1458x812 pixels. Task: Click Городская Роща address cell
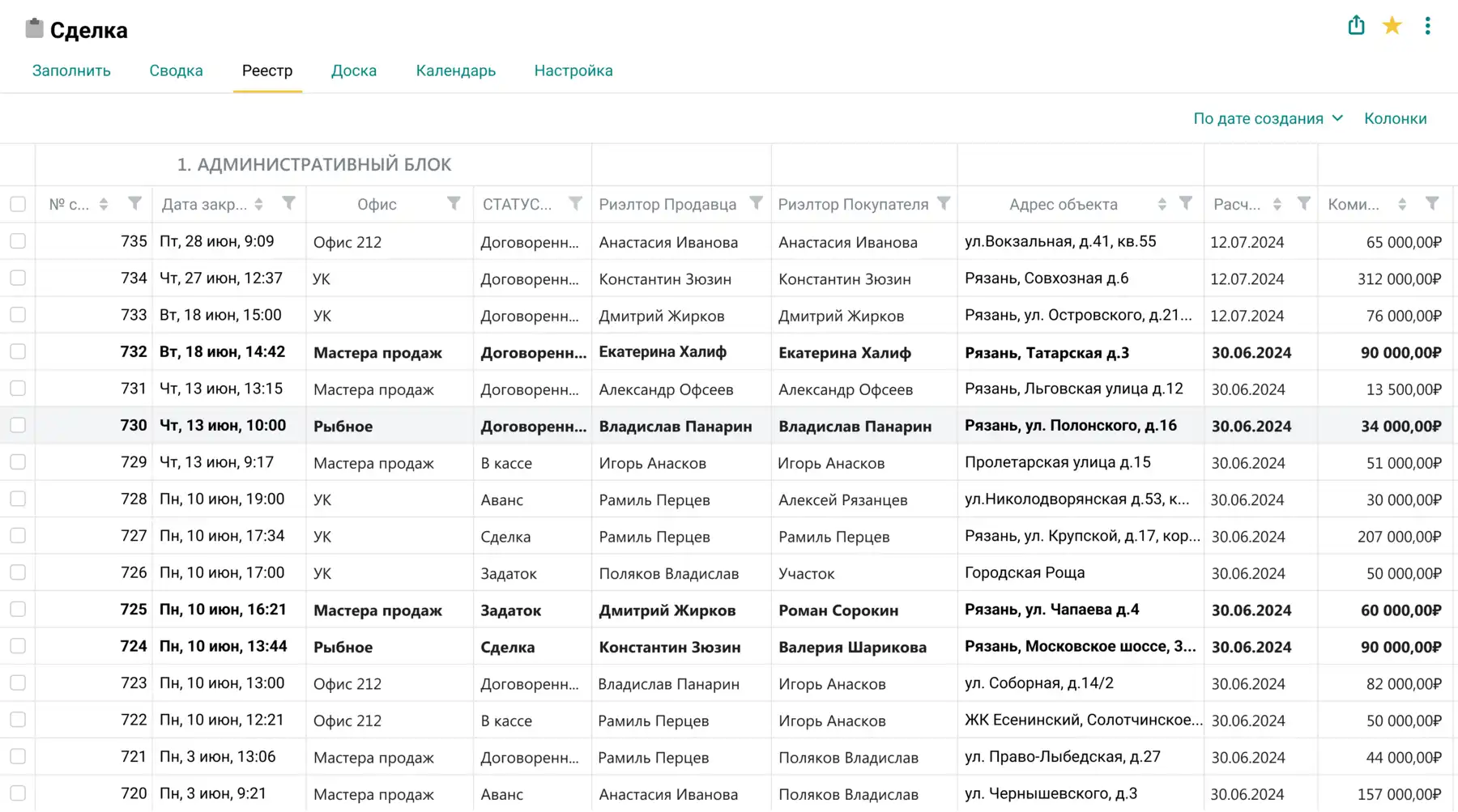point(1024,572)
